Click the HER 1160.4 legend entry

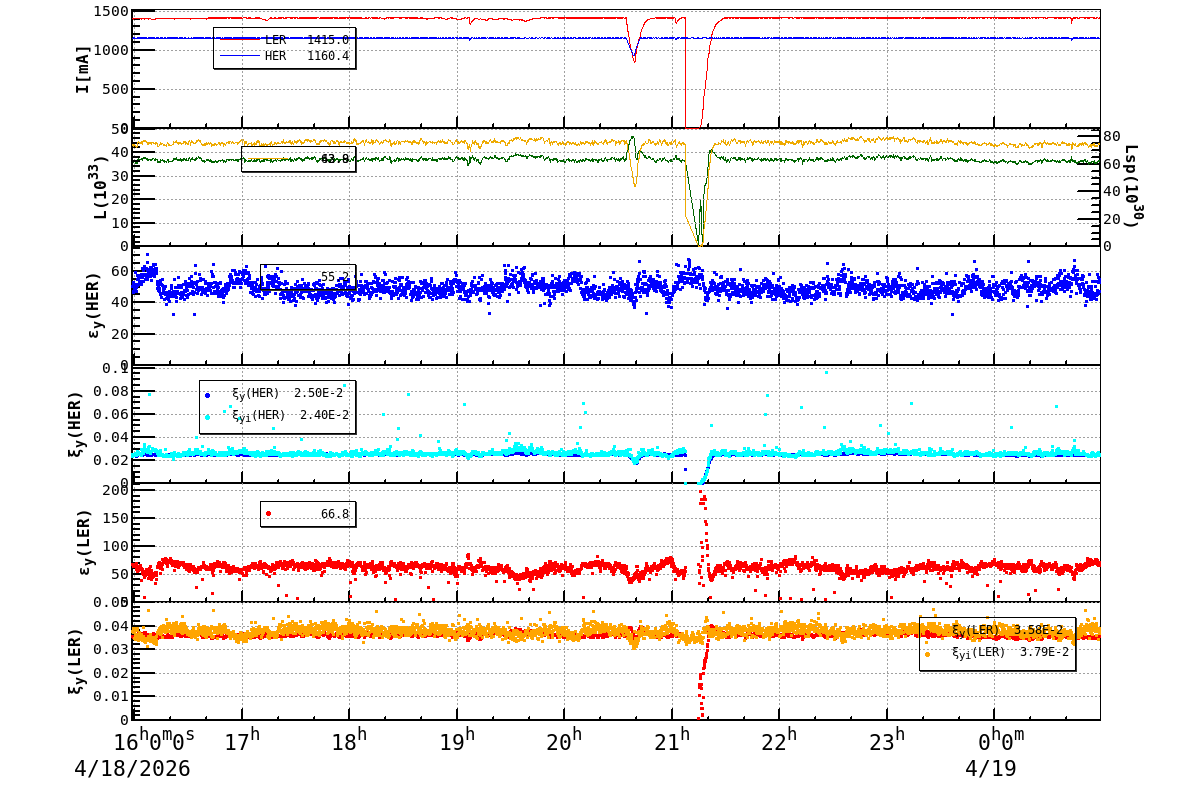point(284,56)
